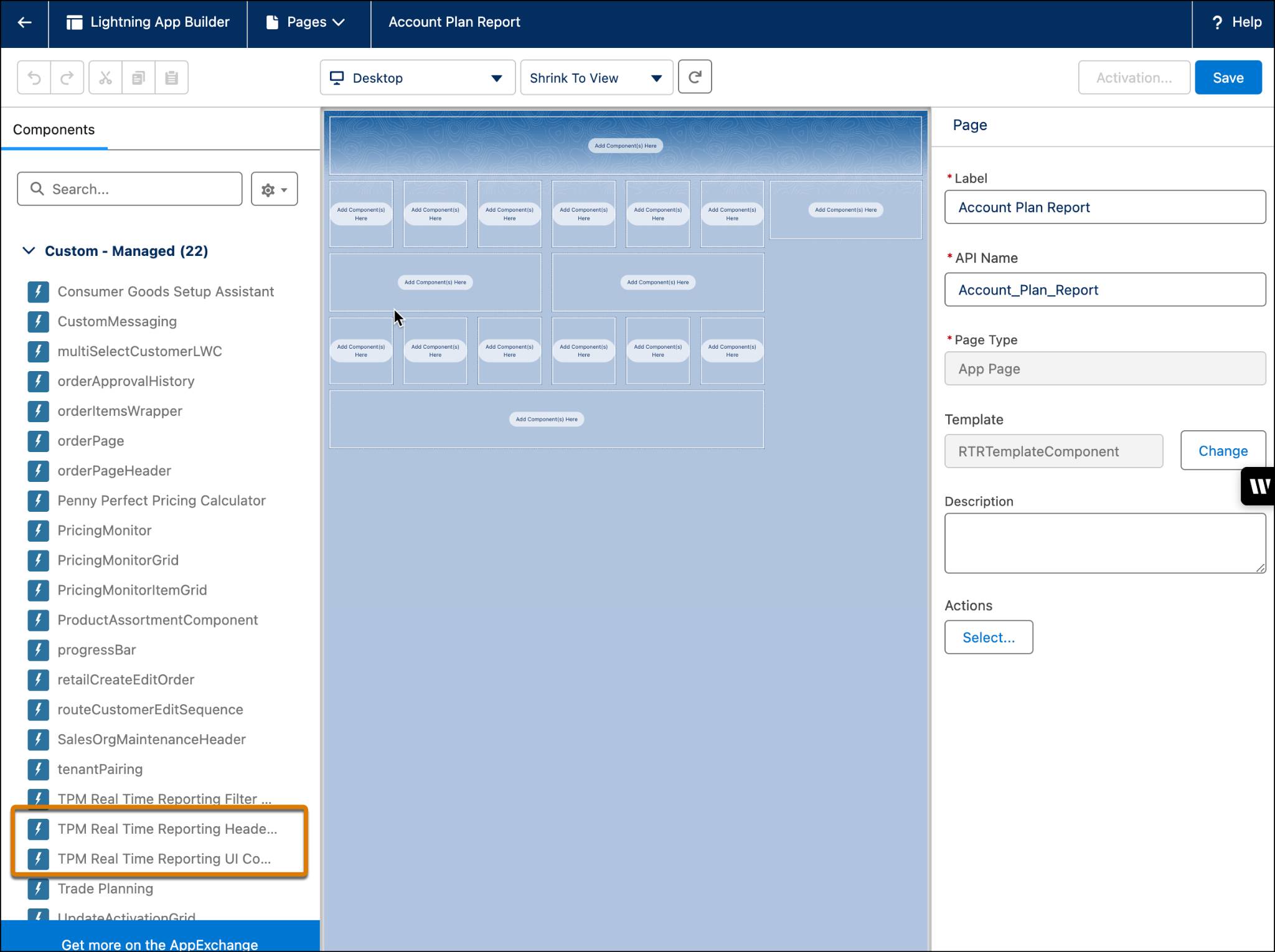Click the black W widget on right edge
The image size is (1275, 952).
pos(1258,486)
